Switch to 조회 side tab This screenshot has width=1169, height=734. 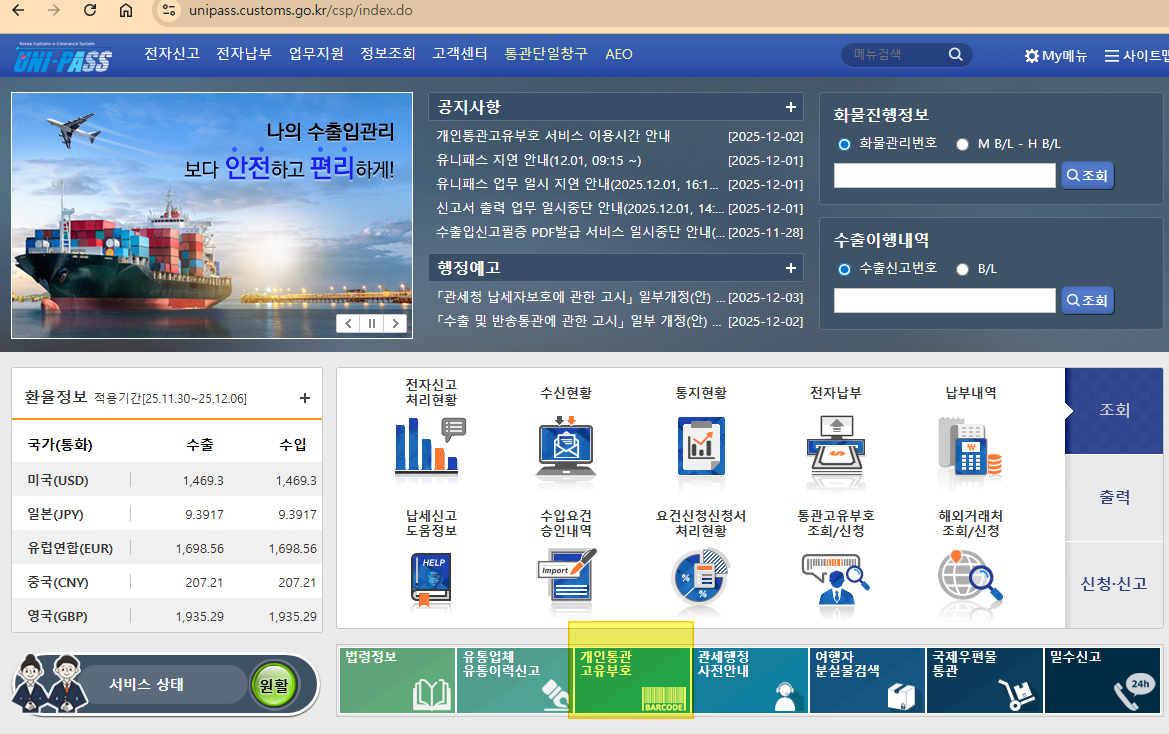coord(1114,410)
